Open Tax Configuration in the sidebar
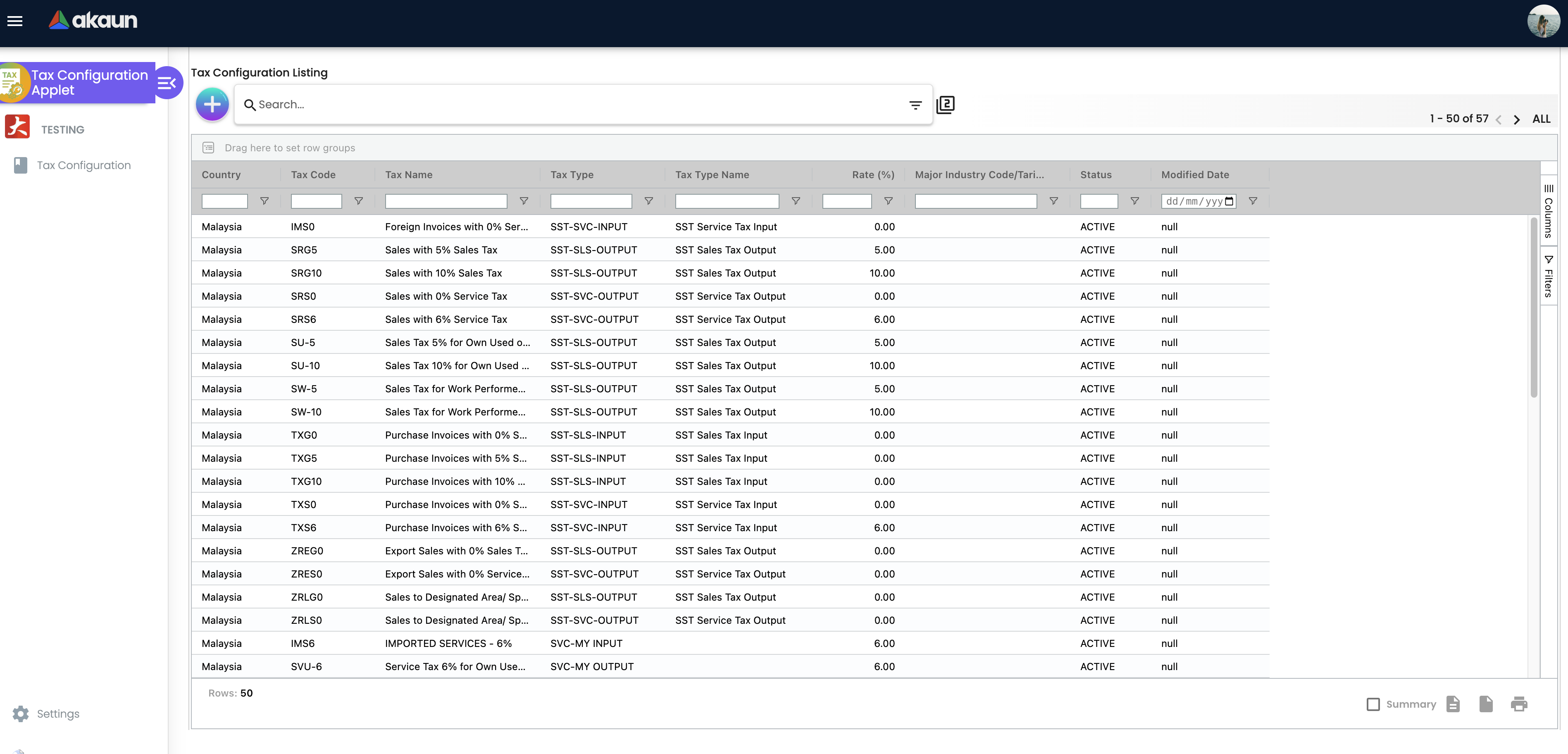1568x754 pixels. tap(83, 165)
